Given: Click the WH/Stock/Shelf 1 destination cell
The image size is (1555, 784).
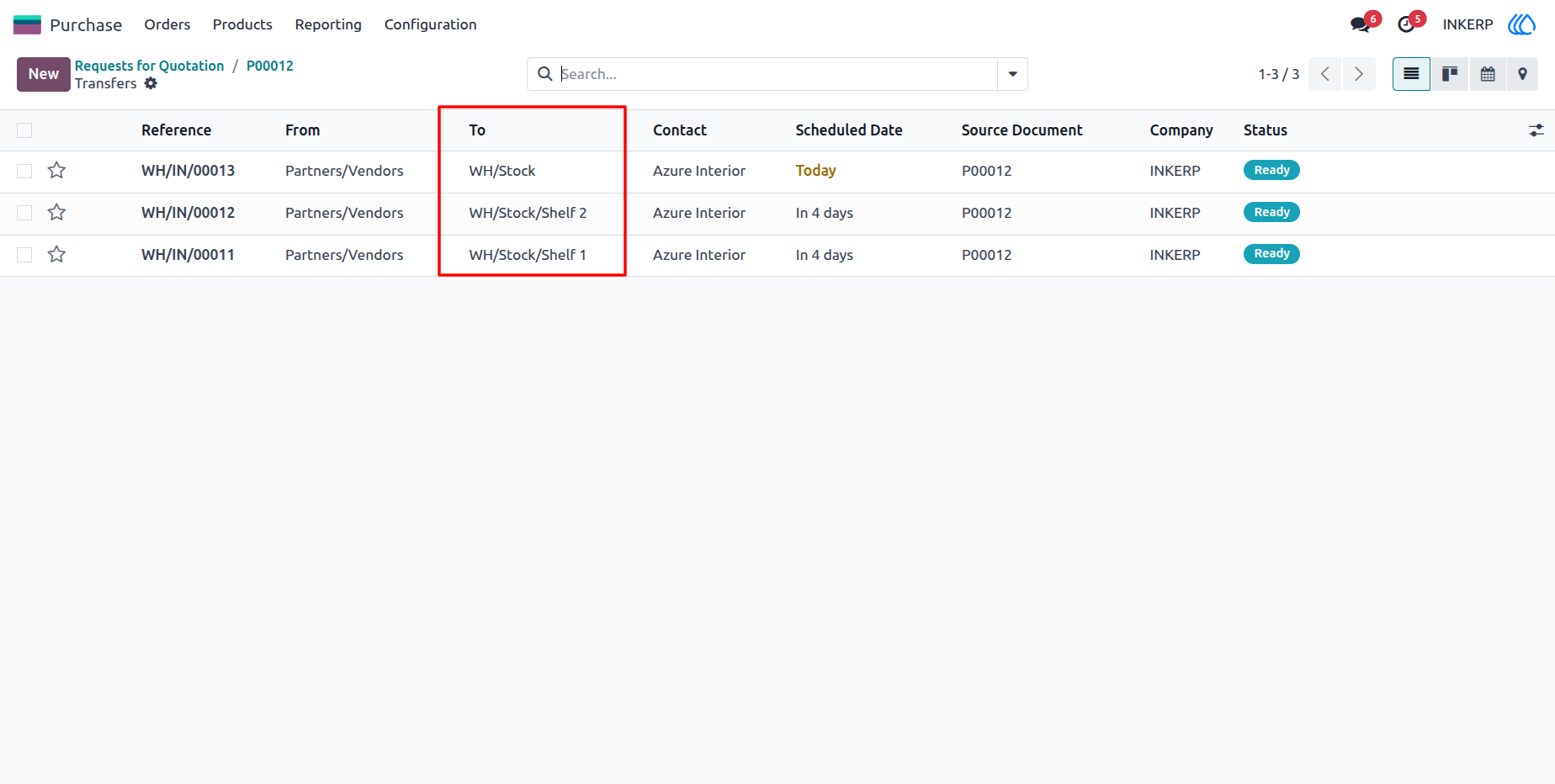Looking at the screenshot, I should tap(528, 255).
